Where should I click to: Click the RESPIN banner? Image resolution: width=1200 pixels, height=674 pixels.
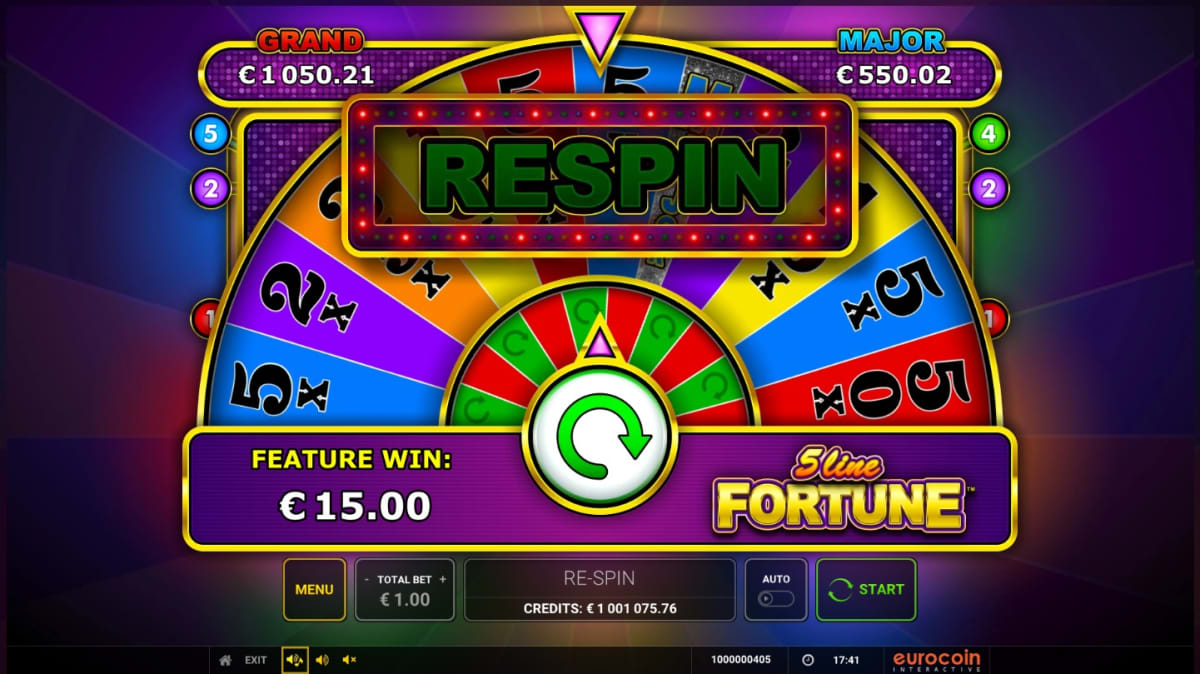(x=600, y=176)
